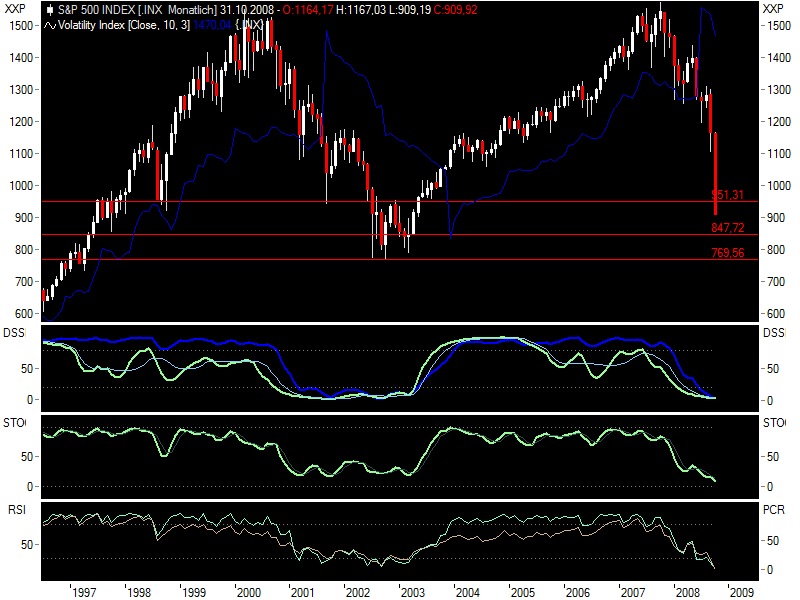Click the 2007 year label
The image size is (800, 600).
(633, 592)
